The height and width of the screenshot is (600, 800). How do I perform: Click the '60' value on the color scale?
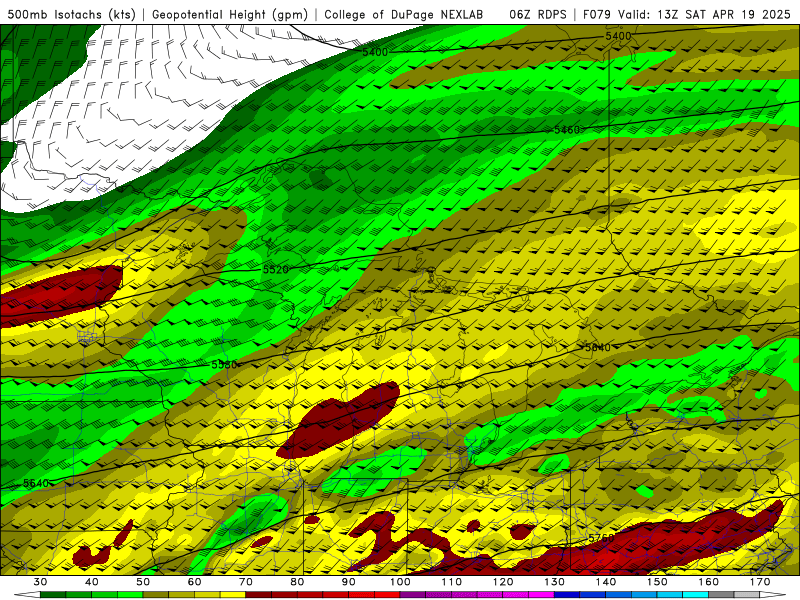coord(194,582)
